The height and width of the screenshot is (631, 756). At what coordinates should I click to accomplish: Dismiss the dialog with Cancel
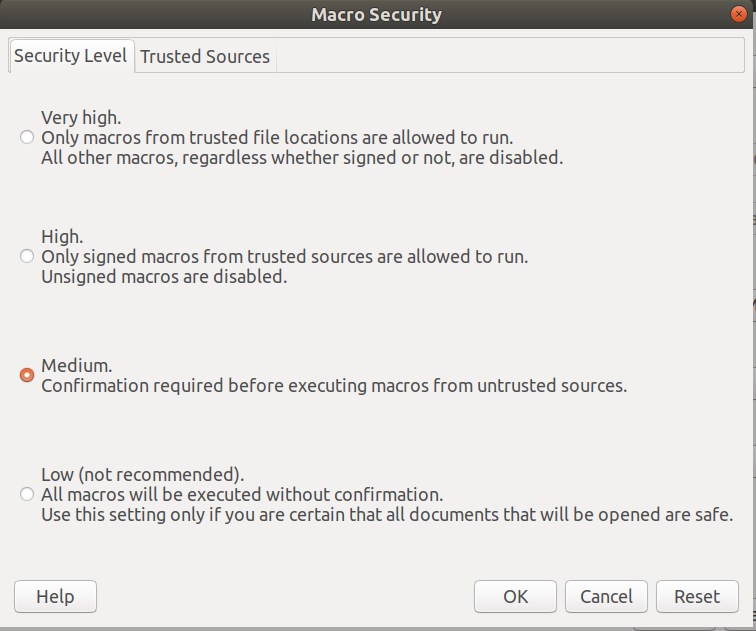[607, 597]
